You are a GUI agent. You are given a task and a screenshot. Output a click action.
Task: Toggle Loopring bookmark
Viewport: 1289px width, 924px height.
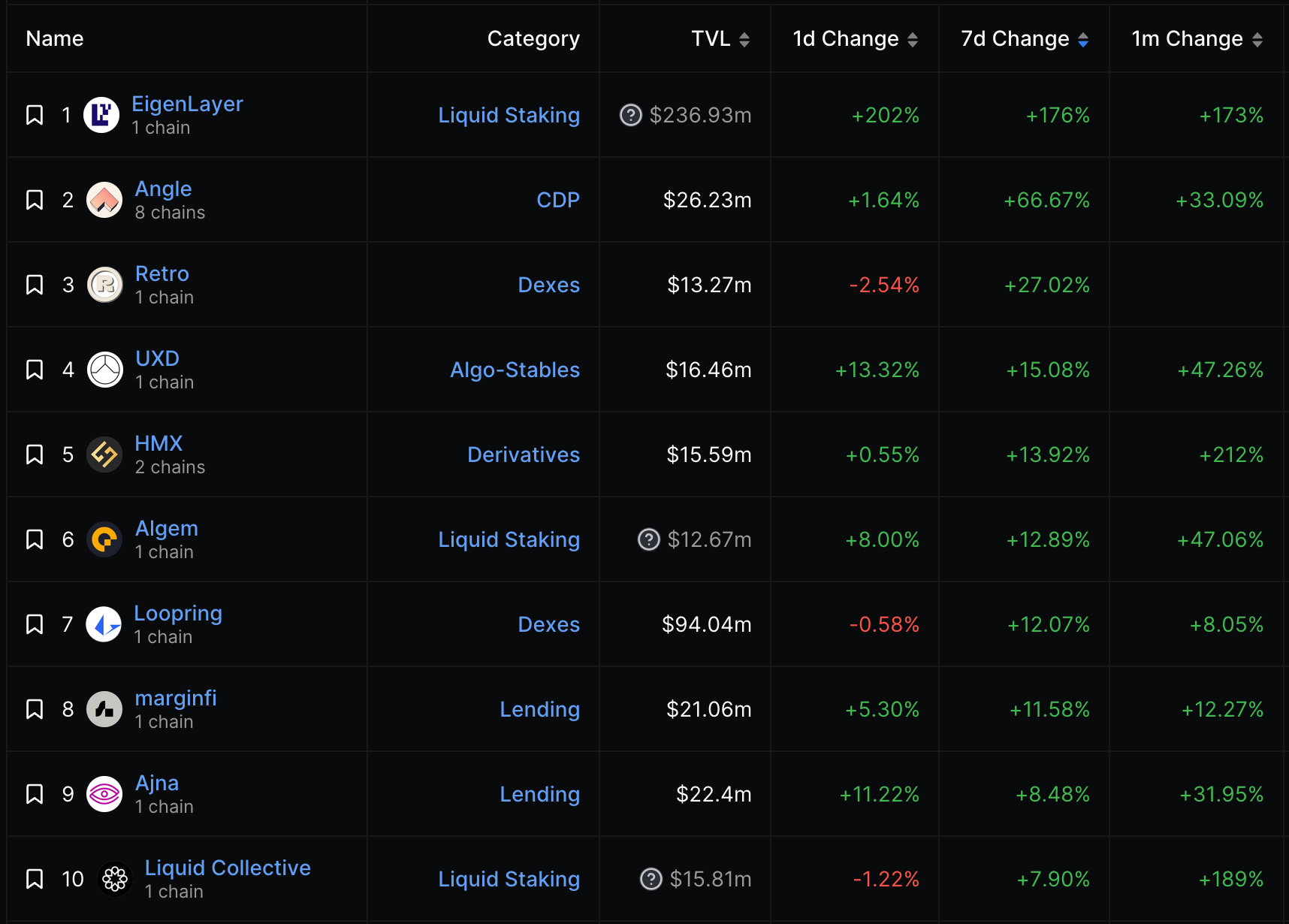point(35,624)
